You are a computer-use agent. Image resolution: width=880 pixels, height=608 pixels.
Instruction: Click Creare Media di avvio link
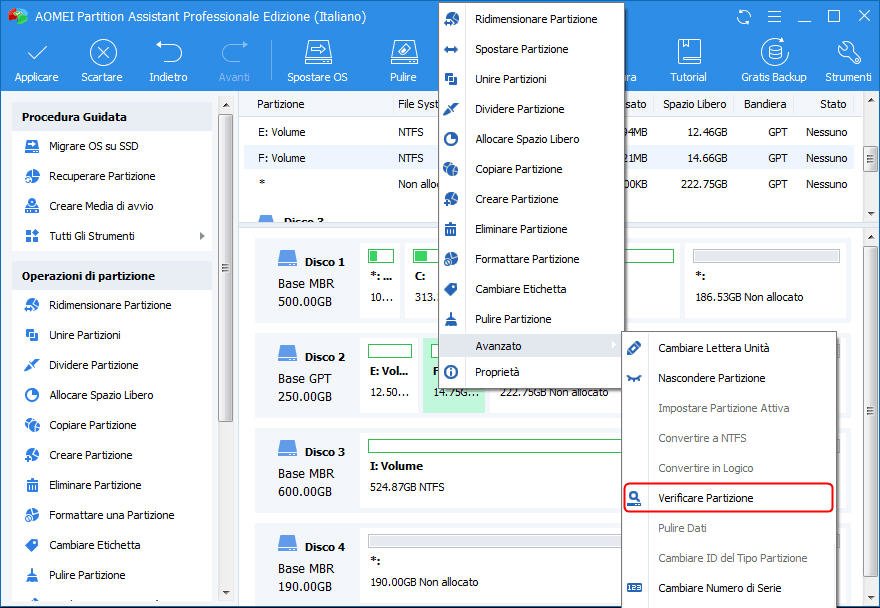point(101,206)
